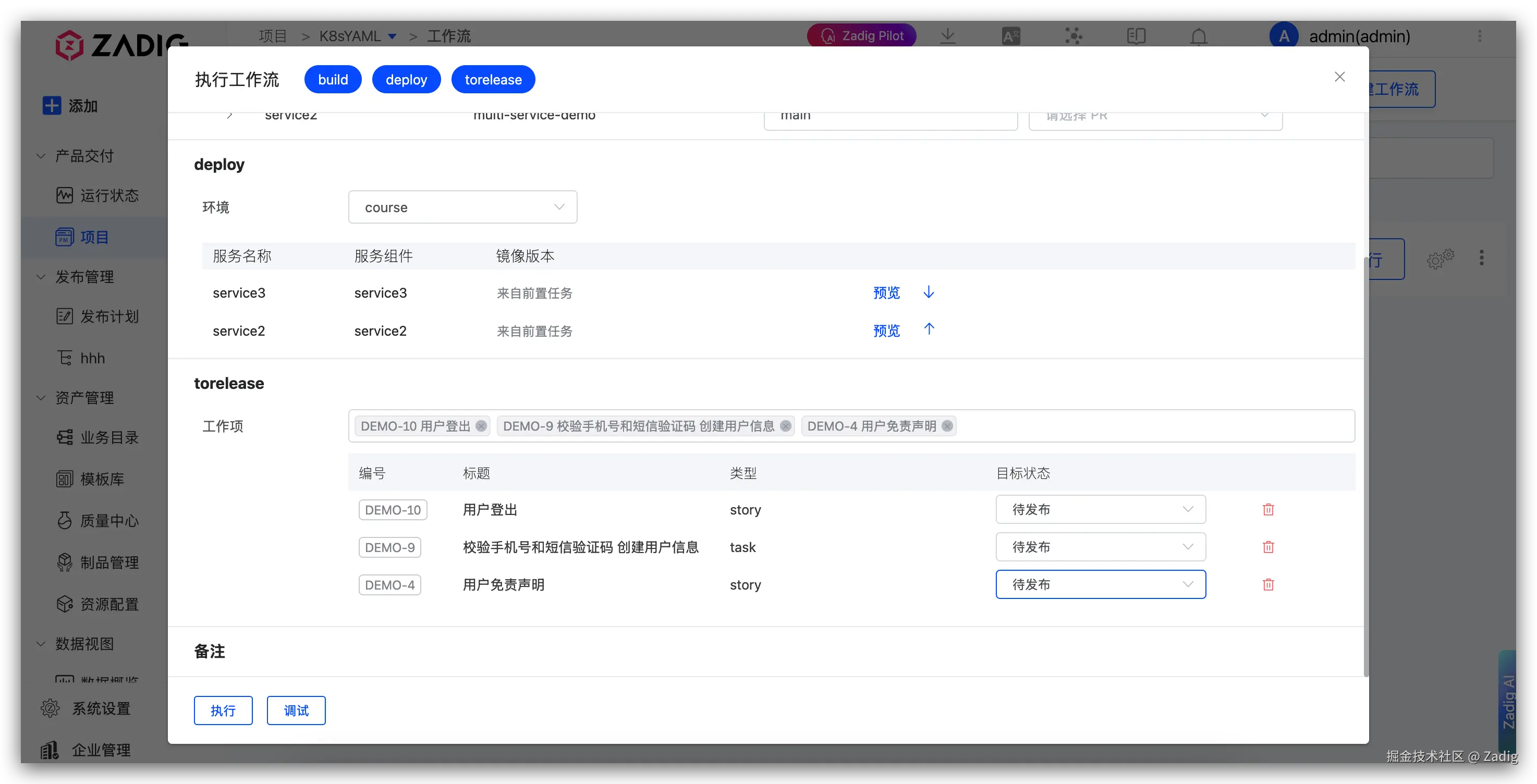Select the build stage pill
Viewport: 1537px width, 784px height.
[332, 79]
